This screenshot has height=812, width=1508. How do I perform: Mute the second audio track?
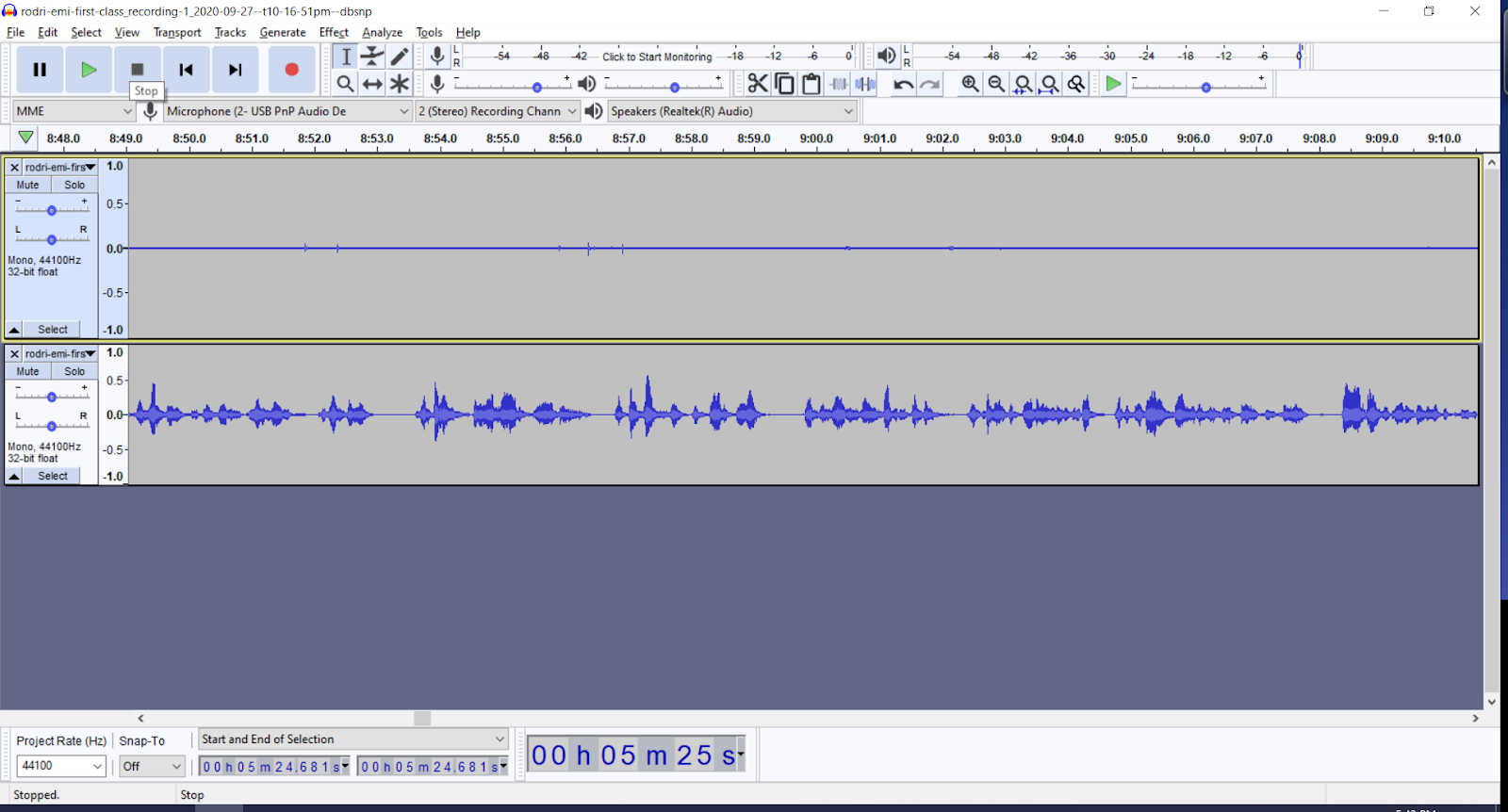pos(28,372)
